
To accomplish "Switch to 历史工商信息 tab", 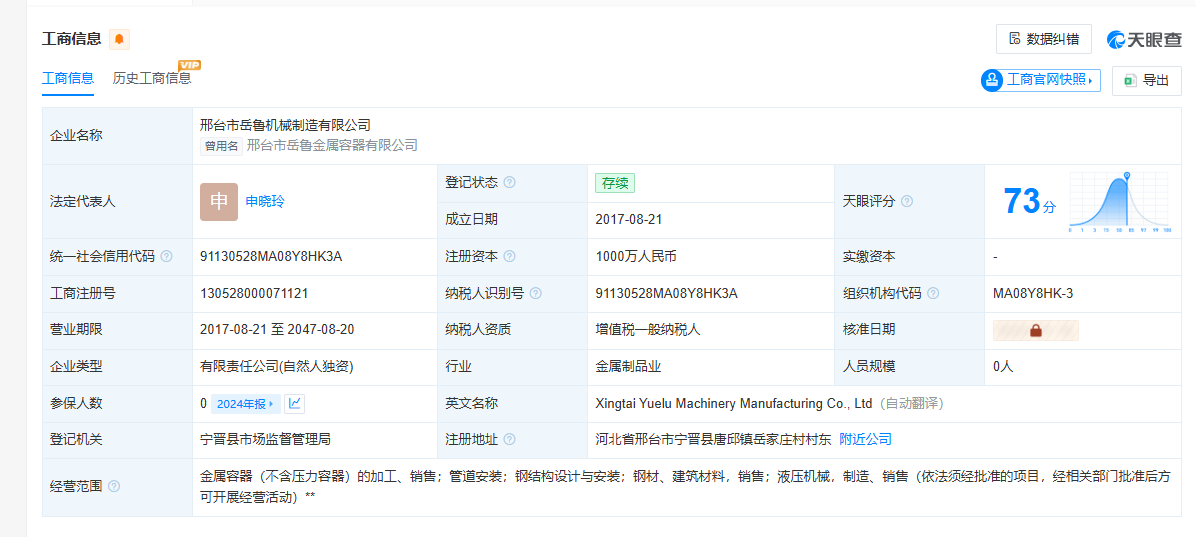I will (x=152, y=78).
